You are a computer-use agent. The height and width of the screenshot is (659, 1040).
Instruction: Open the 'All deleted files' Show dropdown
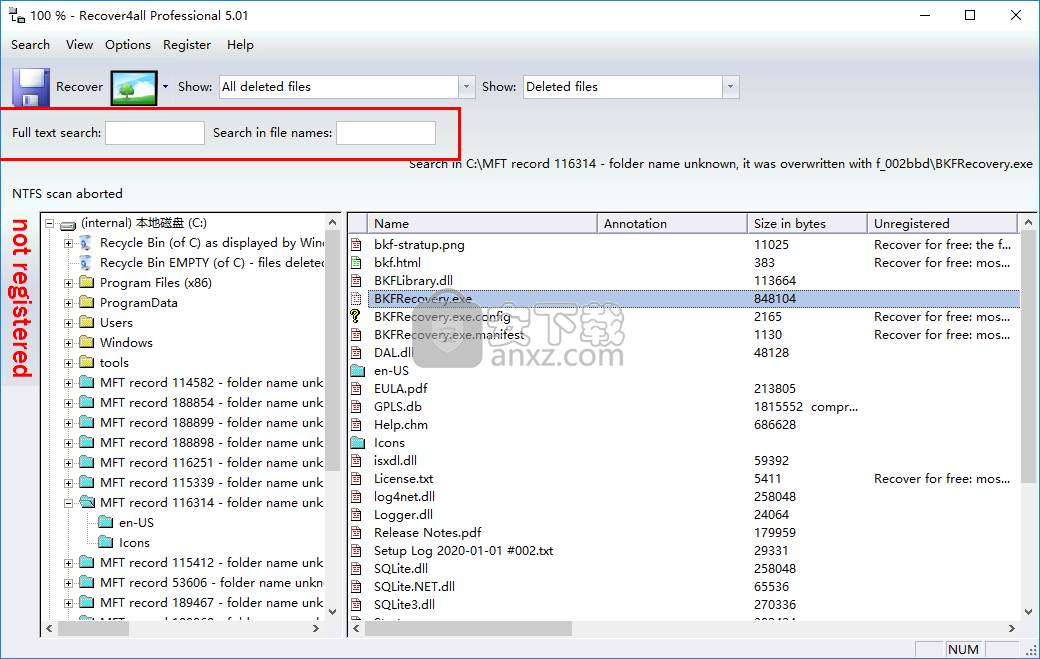466,87
